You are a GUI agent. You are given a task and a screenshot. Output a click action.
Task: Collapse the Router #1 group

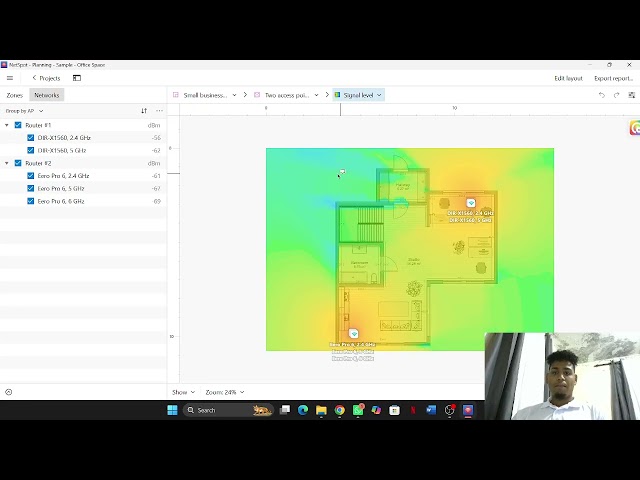[x=7, y=125]
